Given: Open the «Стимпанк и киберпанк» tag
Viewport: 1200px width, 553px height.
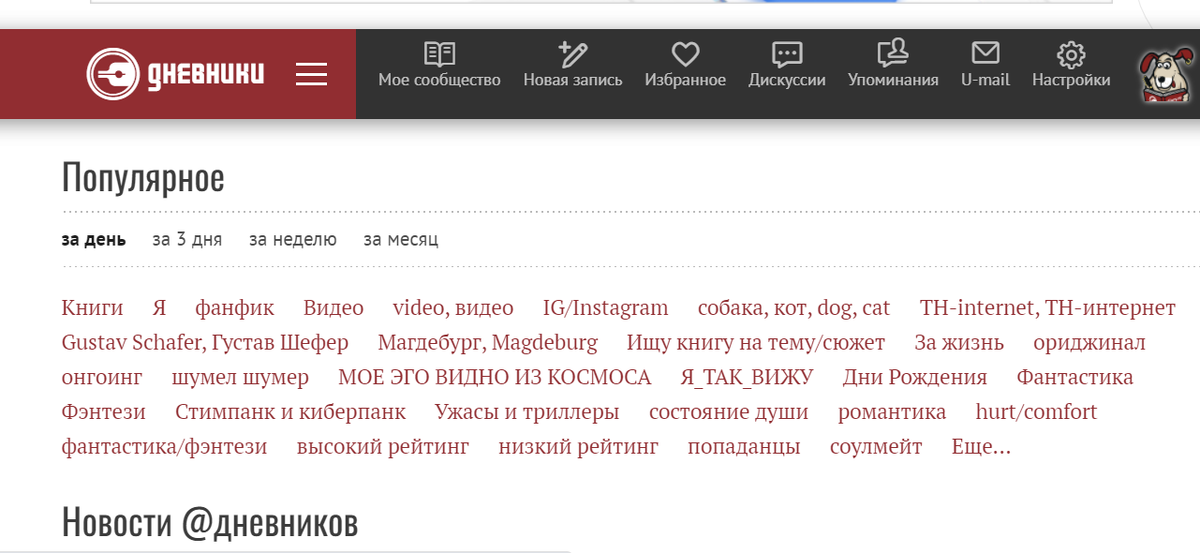Looking at the screenshot, I should coord(291,412).
